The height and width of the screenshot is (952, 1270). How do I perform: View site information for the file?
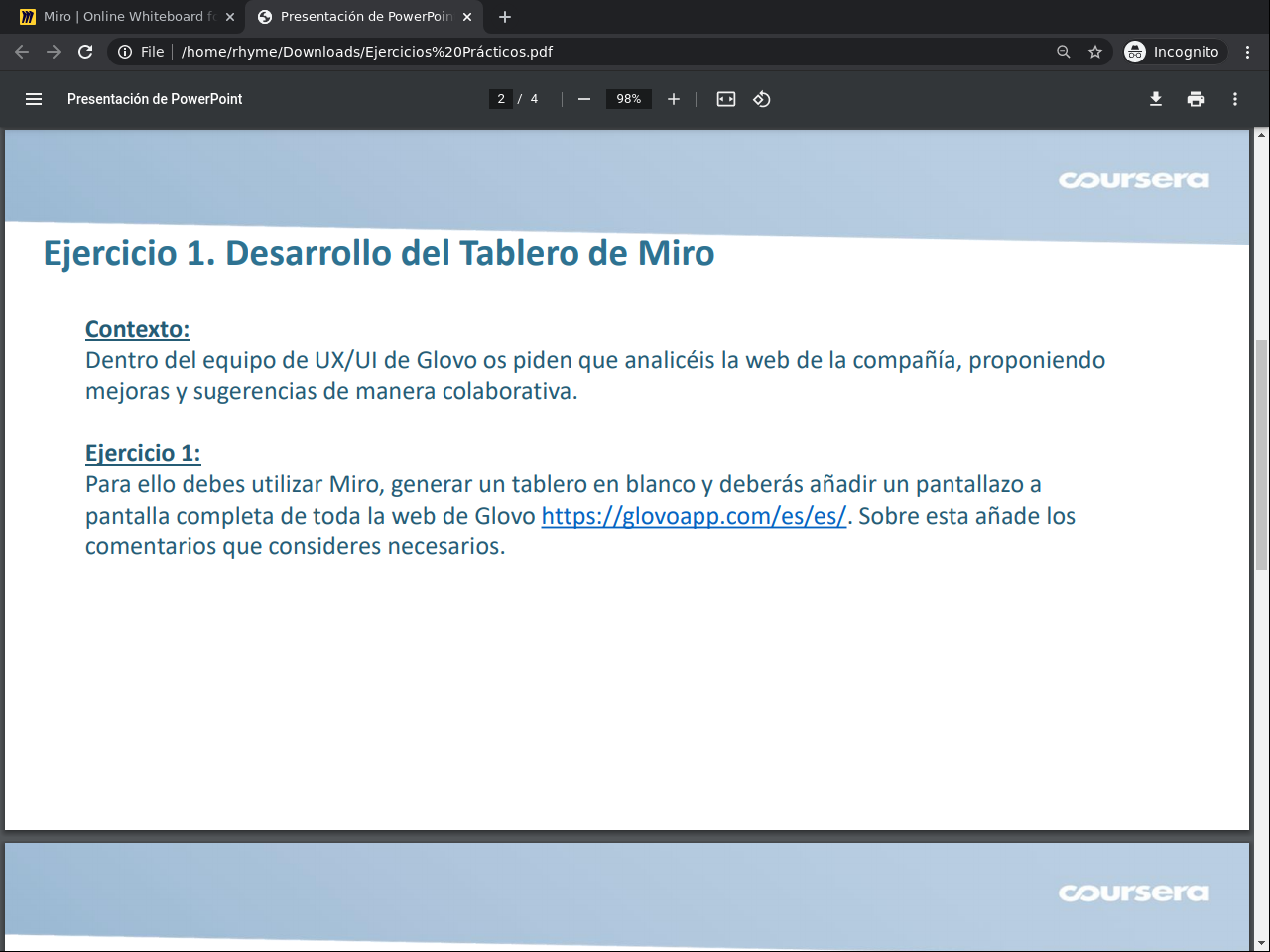click(x=141, y=52)
